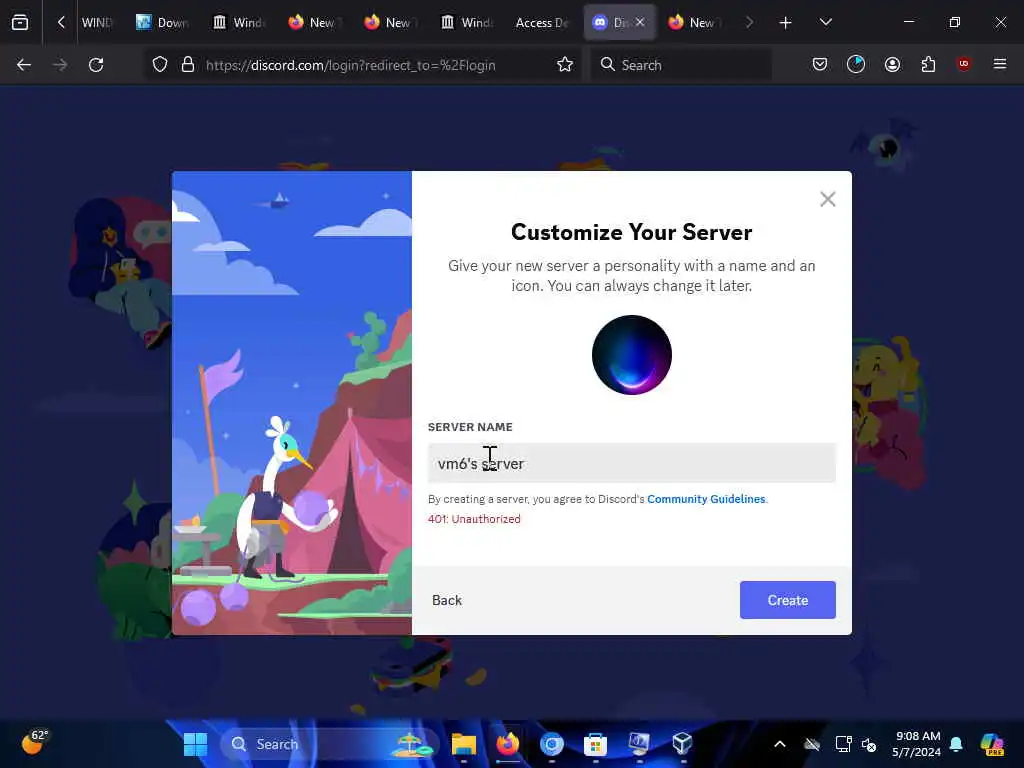This screenshot has height=768, width=1024.
Task: Expand the list all tabs dropdown
Action: (825, 22)
